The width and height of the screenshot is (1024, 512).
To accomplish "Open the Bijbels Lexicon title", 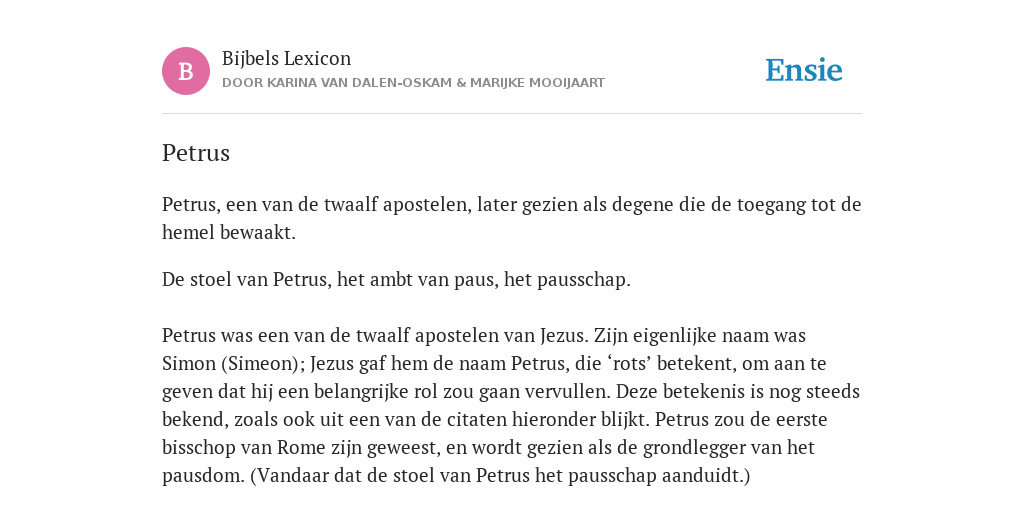I will [287, 59].
